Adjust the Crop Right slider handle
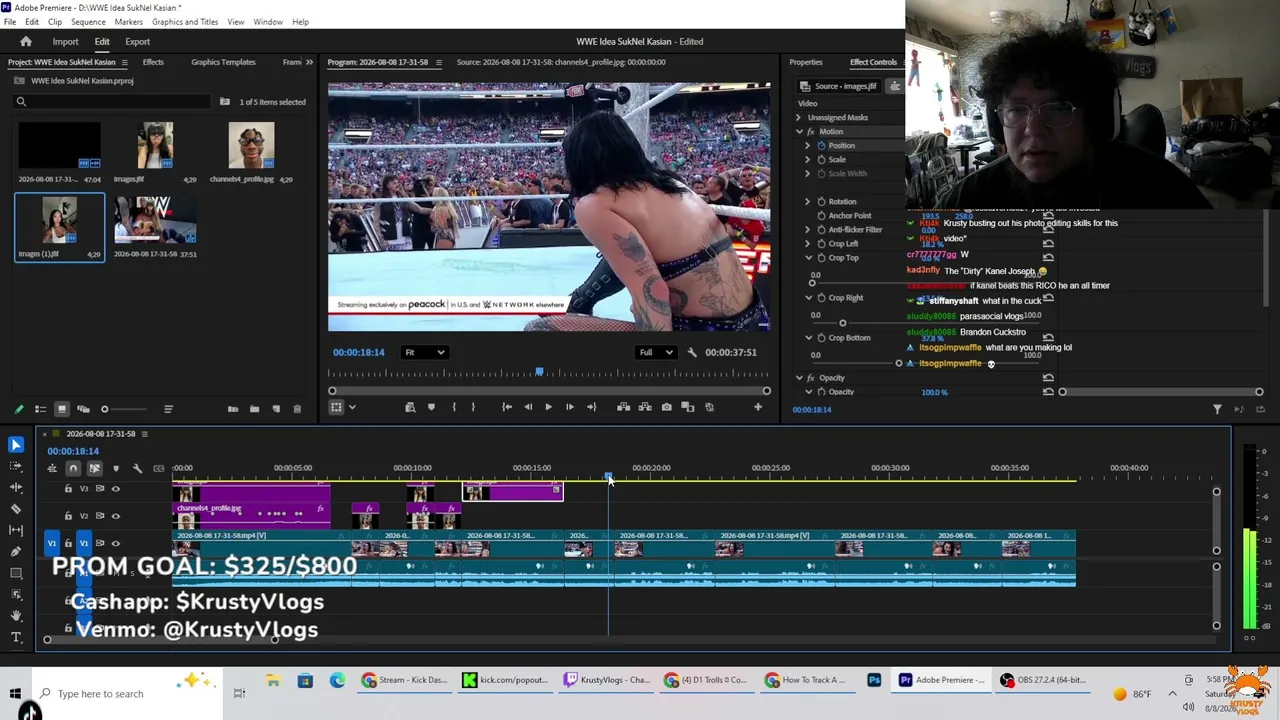 click(842, 323)
